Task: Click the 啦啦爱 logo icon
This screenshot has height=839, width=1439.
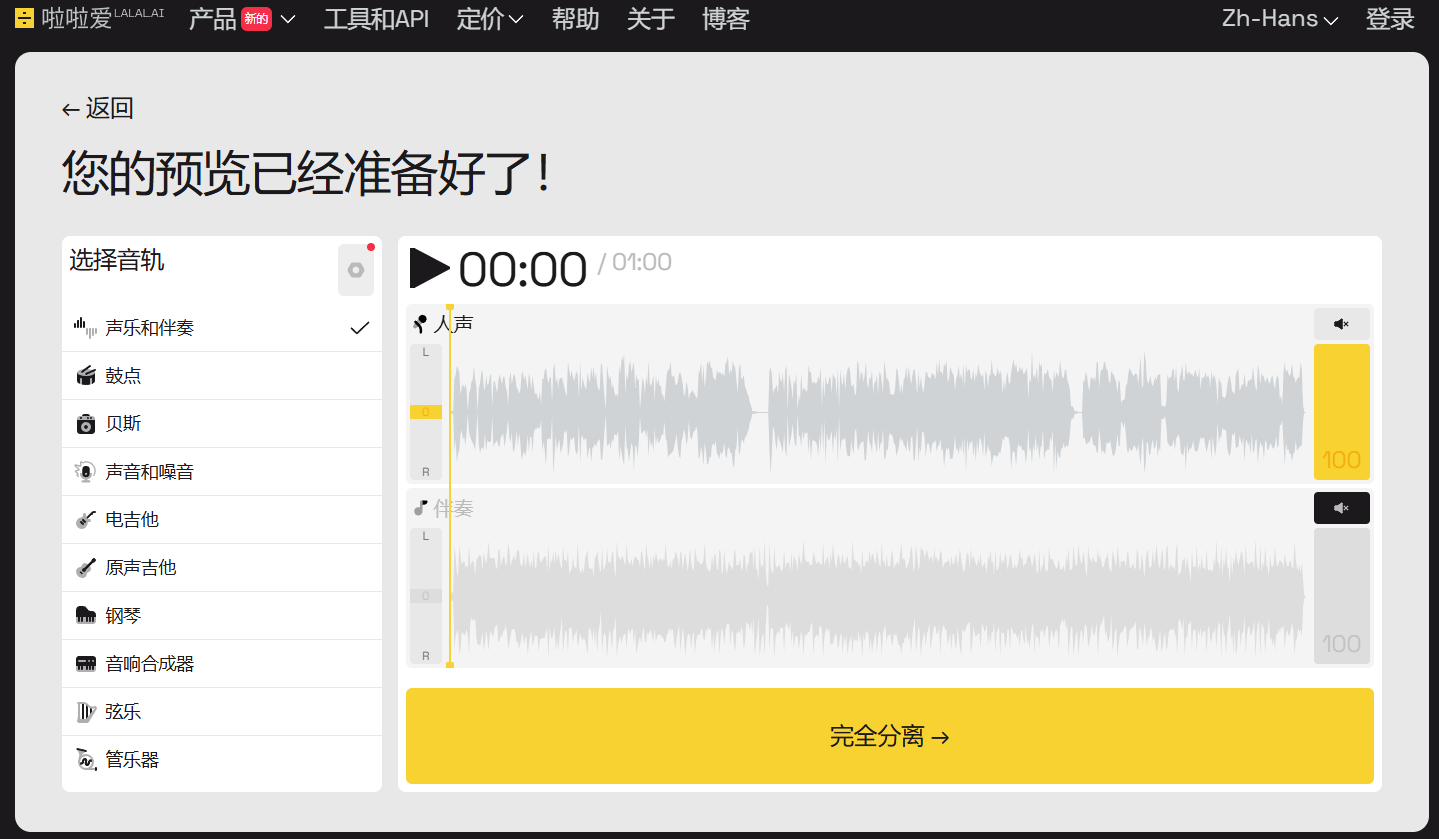Action: tap(24, 17)
